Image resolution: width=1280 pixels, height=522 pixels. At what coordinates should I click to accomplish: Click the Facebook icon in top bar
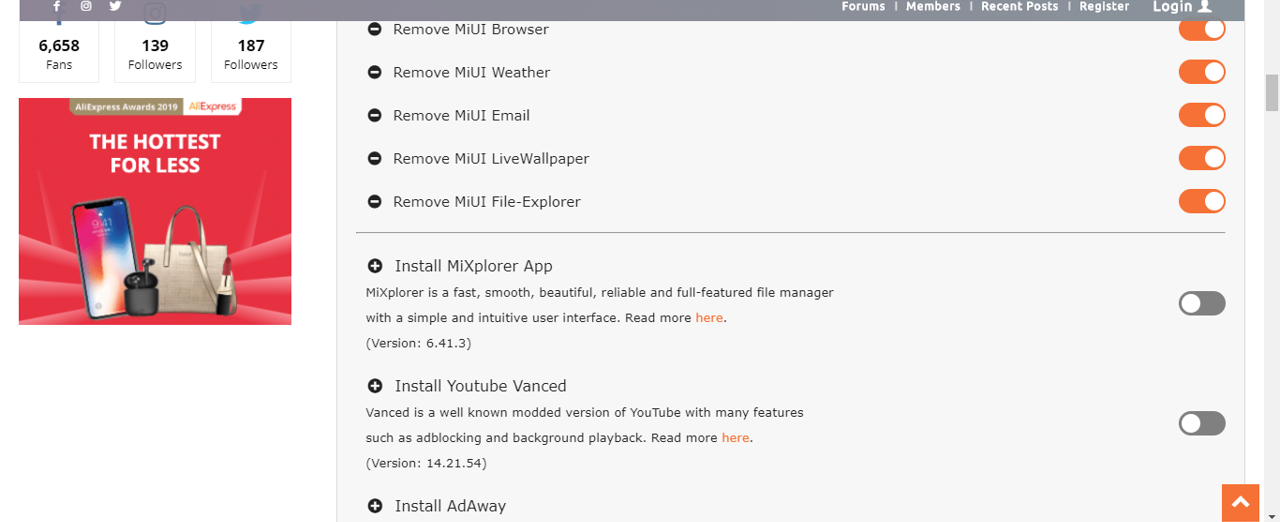(57, 6)
